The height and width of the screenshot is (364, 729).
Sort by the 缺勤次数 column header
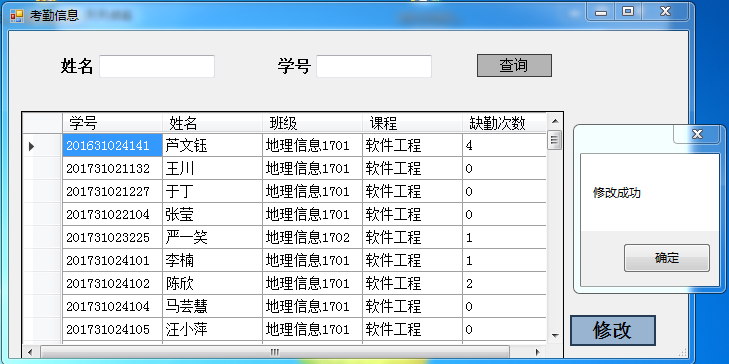click(x=504, y=123)
